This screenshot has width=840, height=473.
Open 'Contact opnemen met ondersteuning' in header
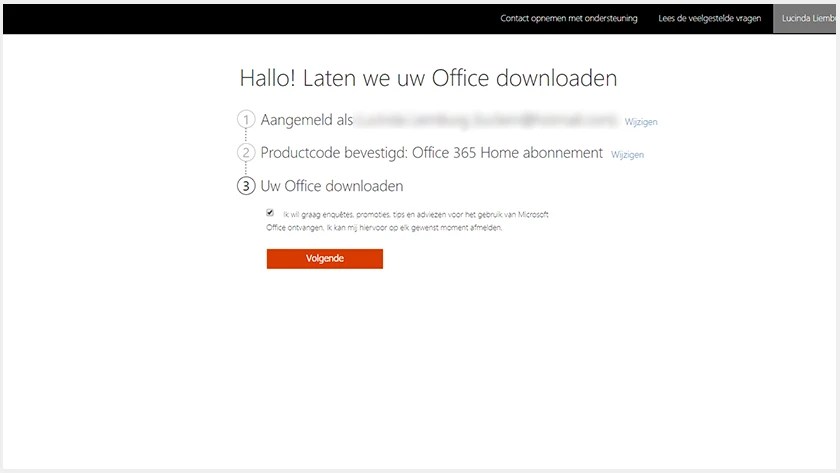point(568,18)
